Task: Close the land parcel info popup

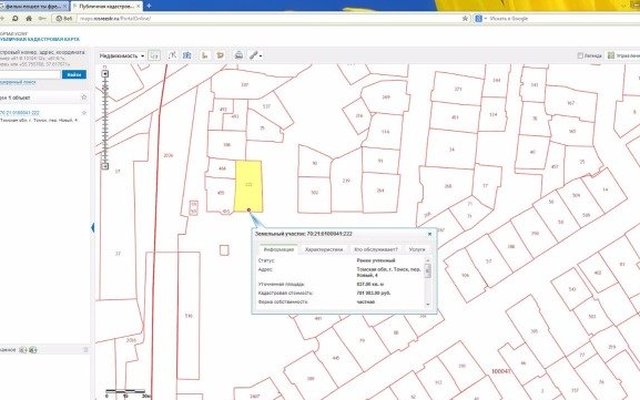Action: tap(429, 234)
